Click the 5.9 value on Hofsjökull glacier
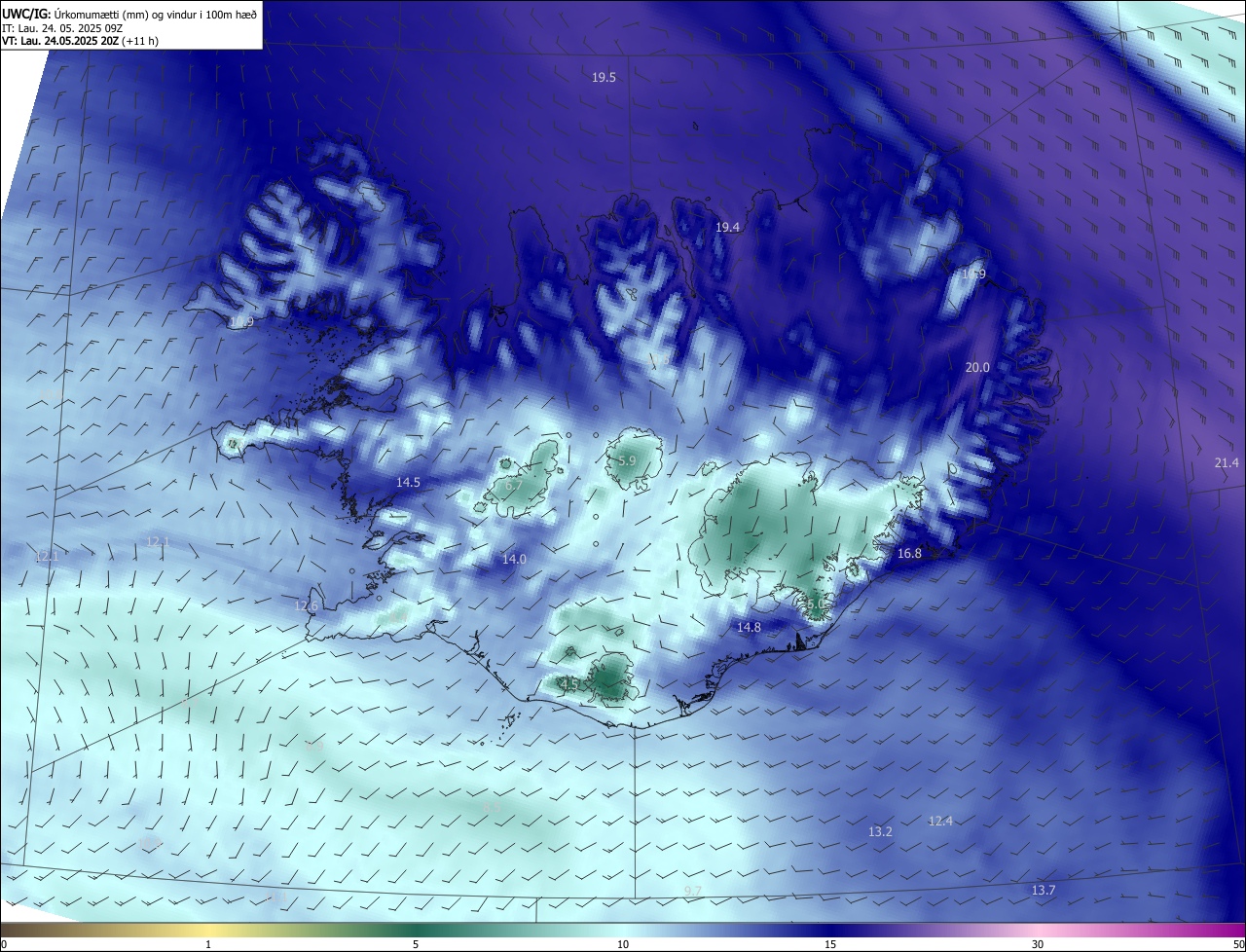The width and height of the screenshot is (1246, 952). 627,460
